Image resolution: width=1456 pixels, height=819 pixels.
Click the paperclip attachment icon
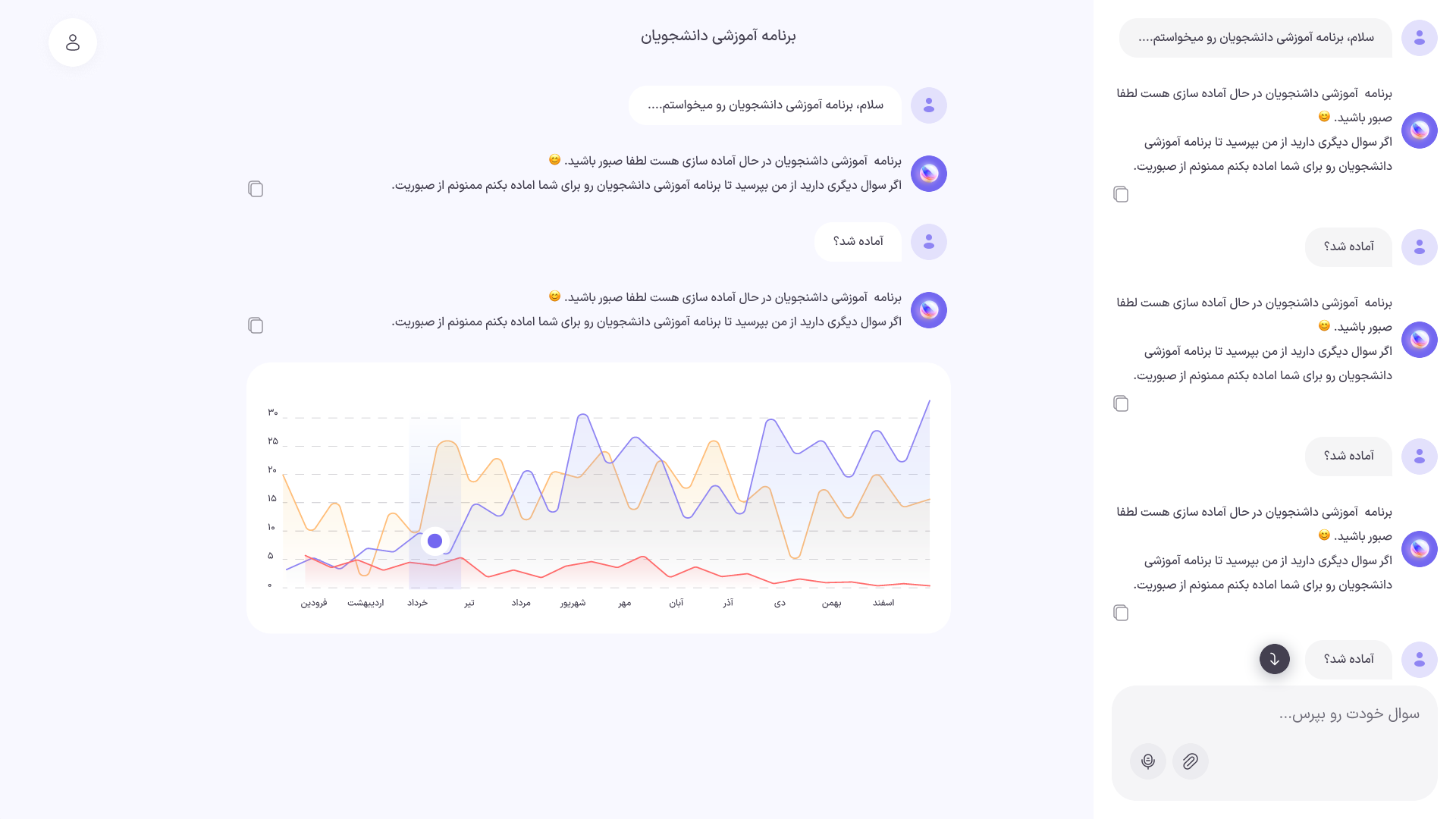click(1191, 761)
